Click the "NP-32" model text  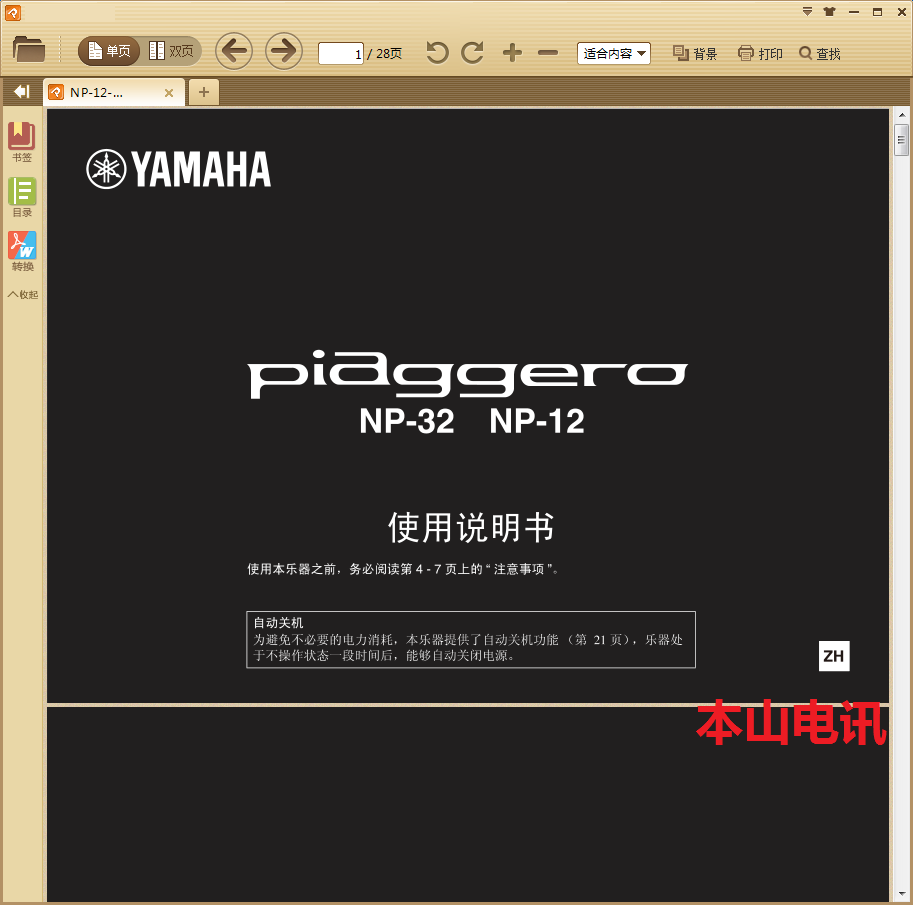point(406,421)
